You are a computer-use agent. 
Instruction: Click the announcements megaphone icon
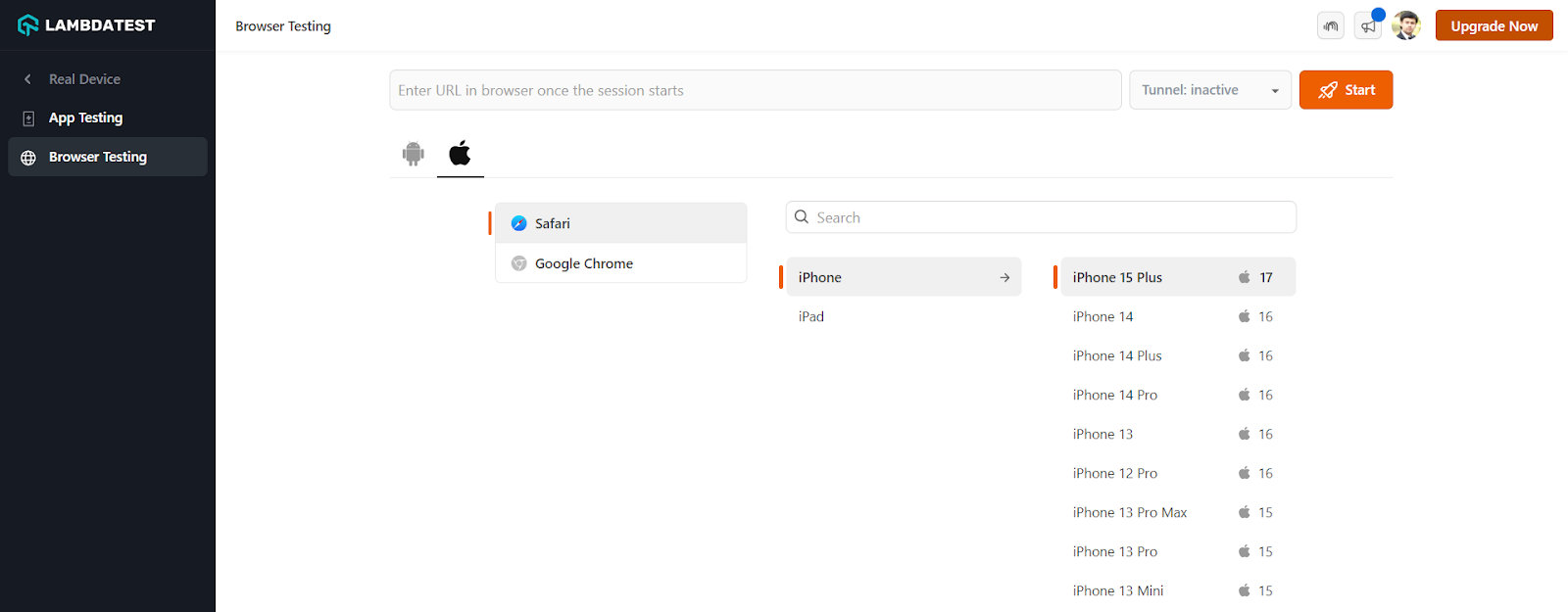(1368, 26)
